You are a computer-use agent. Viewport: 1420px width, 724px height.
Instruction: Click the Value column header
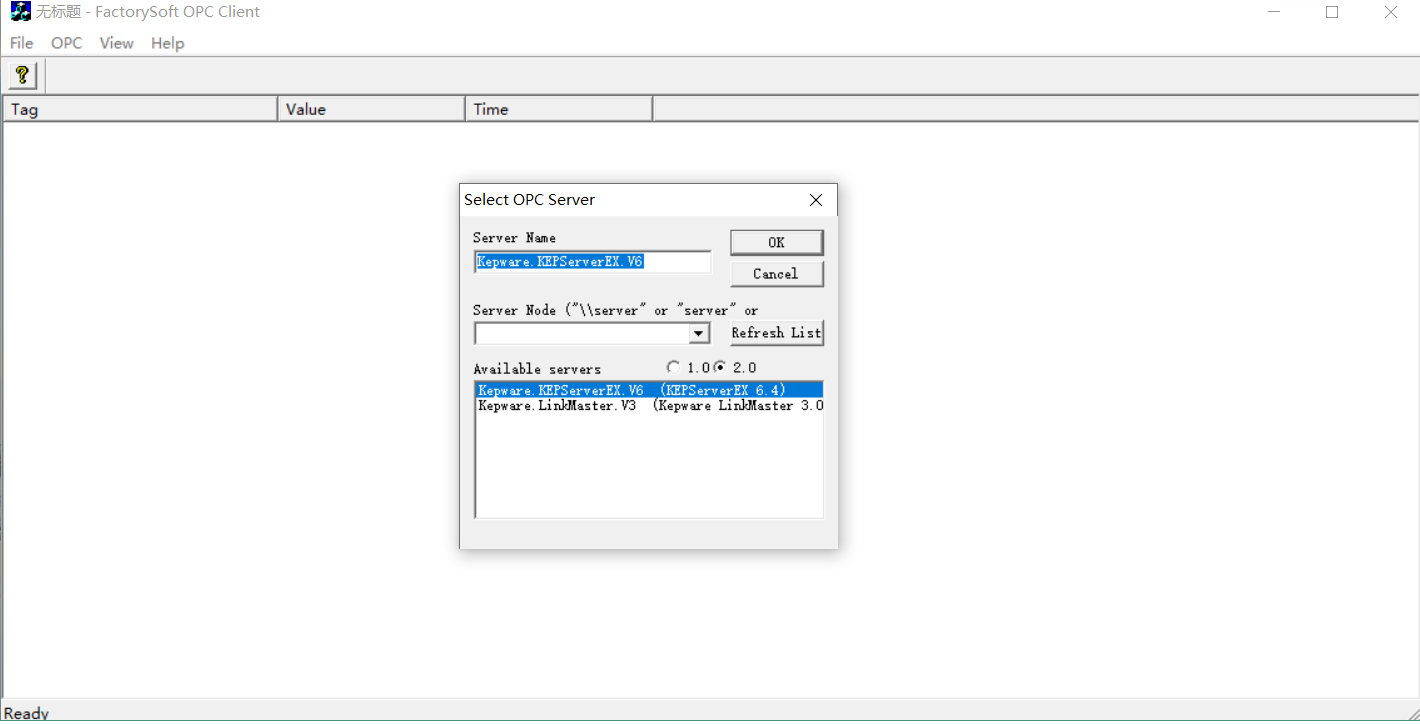coord(371,109)
